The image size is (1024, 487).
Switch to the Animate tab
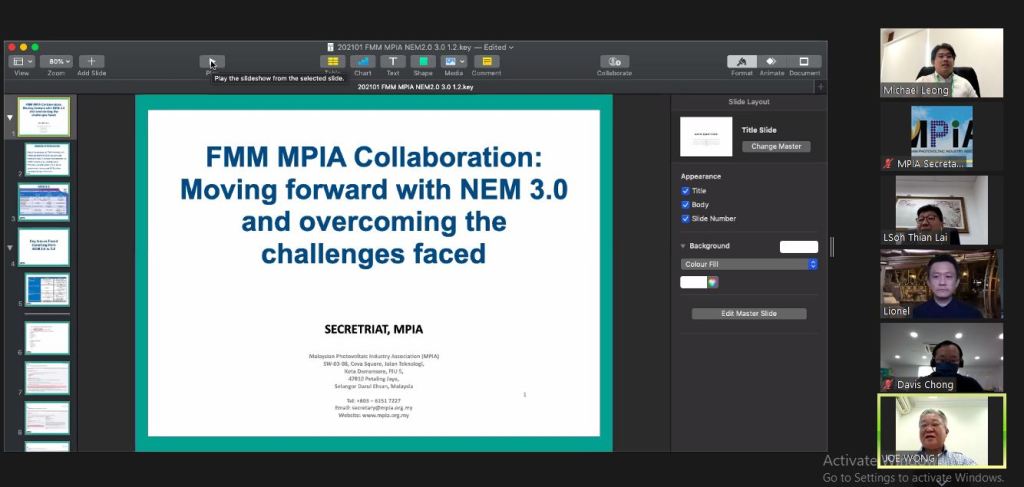771,62
